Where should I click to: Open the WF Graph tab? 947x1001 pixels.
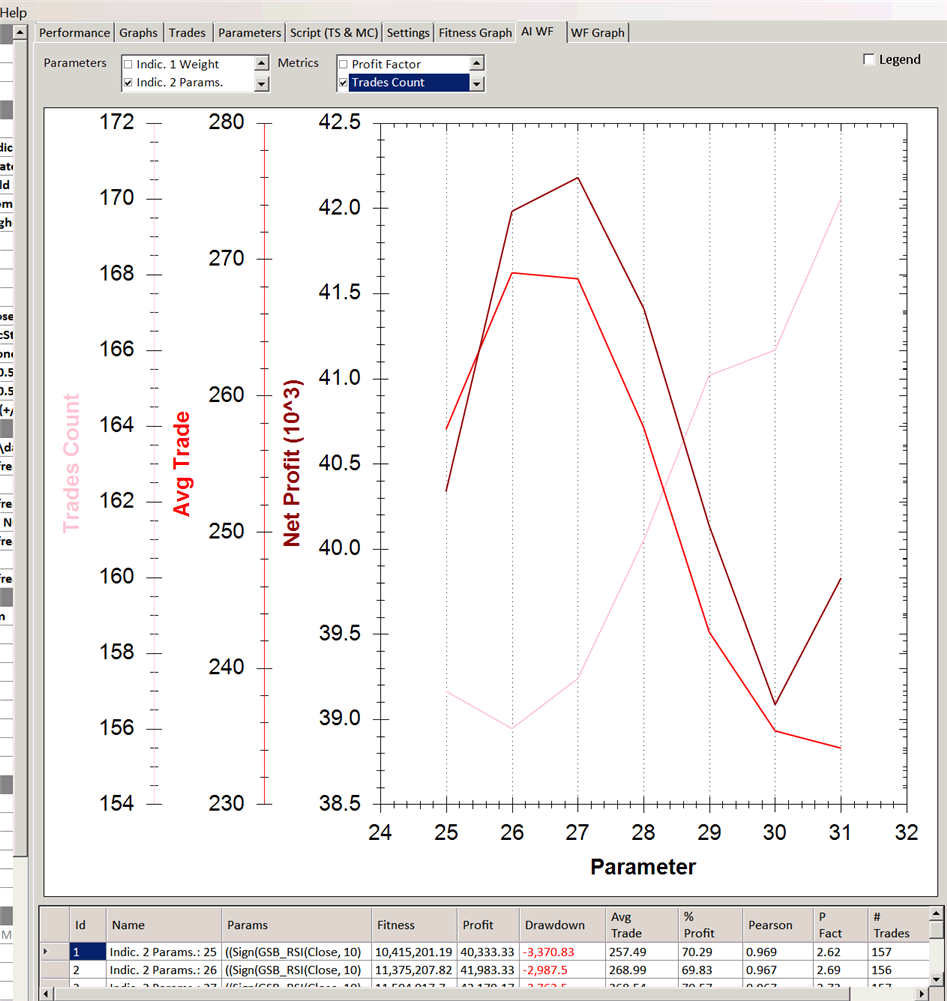point(597,33)
